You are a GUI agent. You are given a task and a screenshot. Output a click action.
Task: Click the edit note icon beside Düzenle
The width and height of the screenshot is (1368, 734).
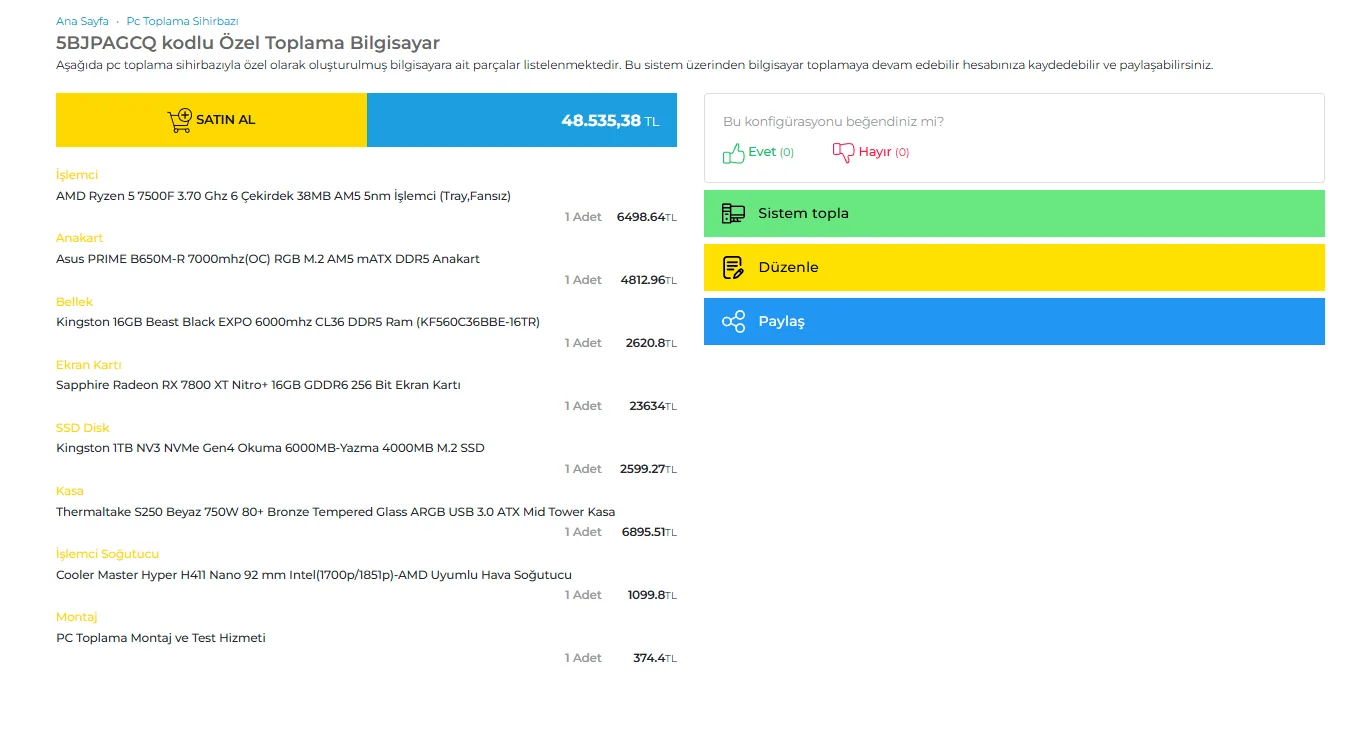pyautogui.click(x=734, y=267)
